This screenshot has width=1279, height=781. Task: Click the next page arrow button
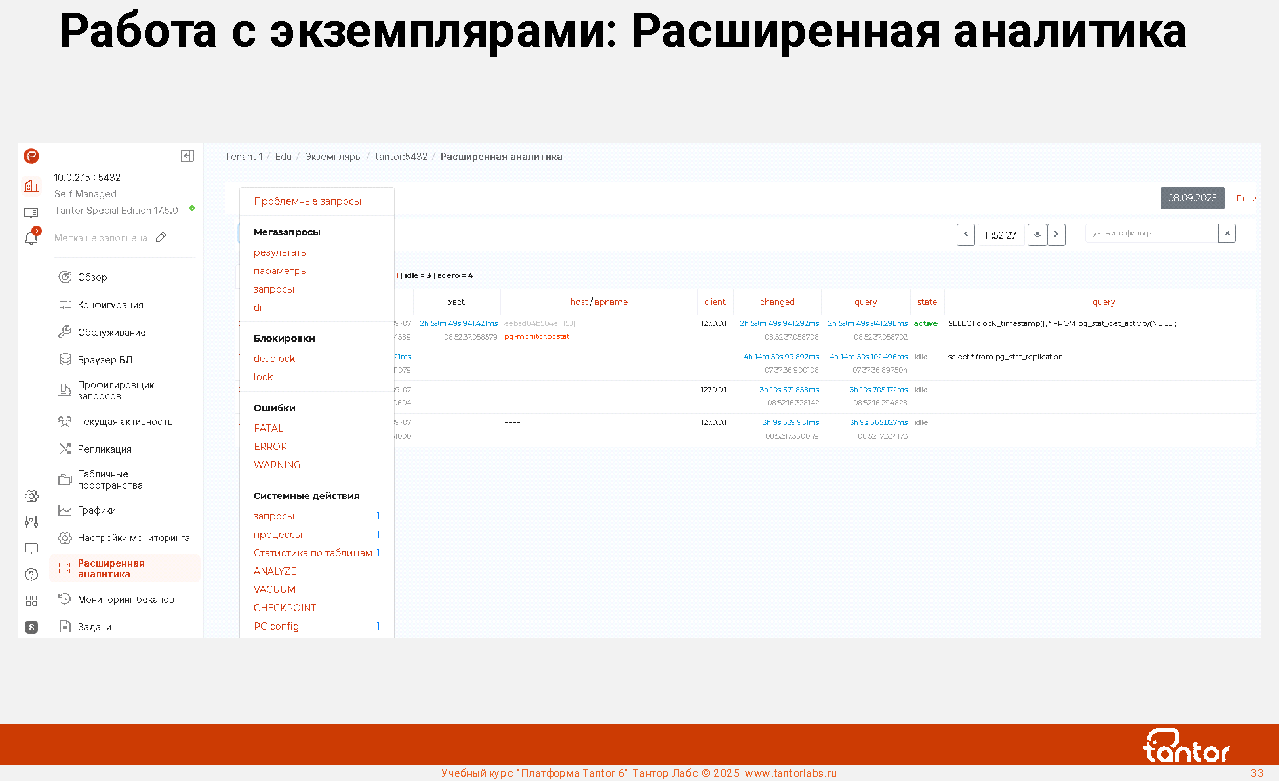(1057, 234)
